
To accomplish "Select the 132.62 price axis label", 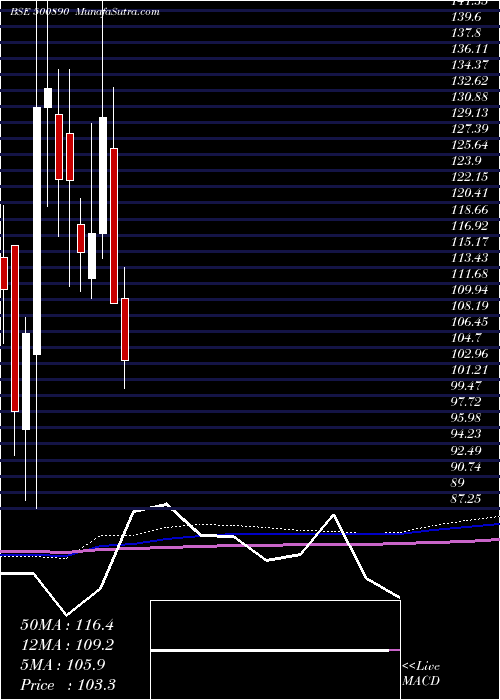I will [x=469, y=81].
